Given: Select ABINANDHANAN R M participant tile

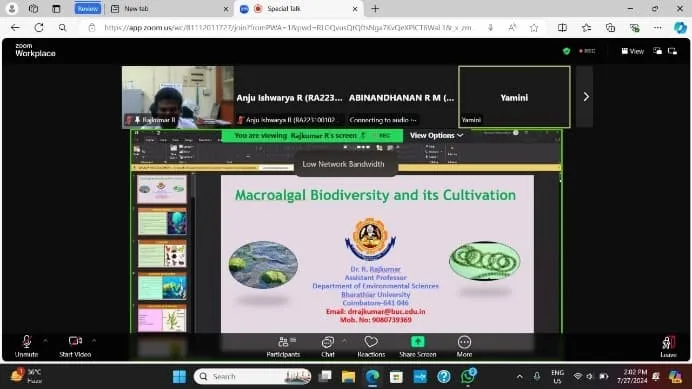Looking at the screenshot, I should (402, 97).
